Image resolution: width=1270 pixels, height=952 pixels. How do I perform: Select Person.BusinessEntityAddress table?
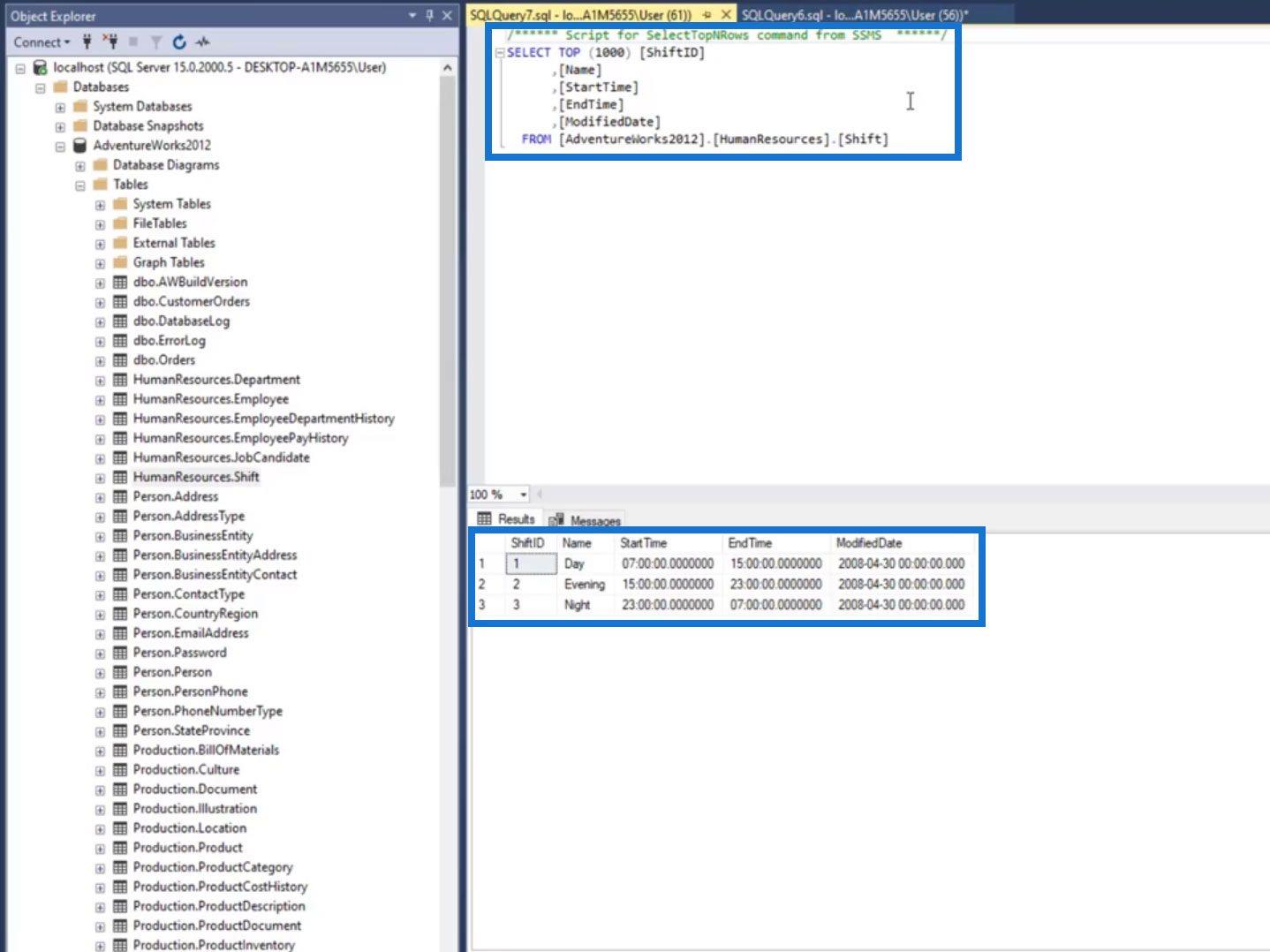215,555
